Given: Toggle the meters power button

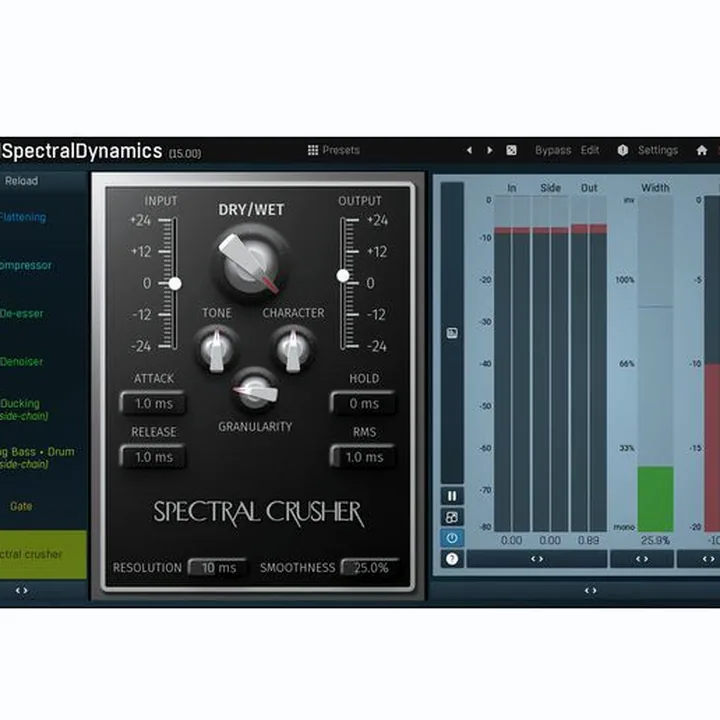Looking at the screenshot, I should click(x=452, y=538).
